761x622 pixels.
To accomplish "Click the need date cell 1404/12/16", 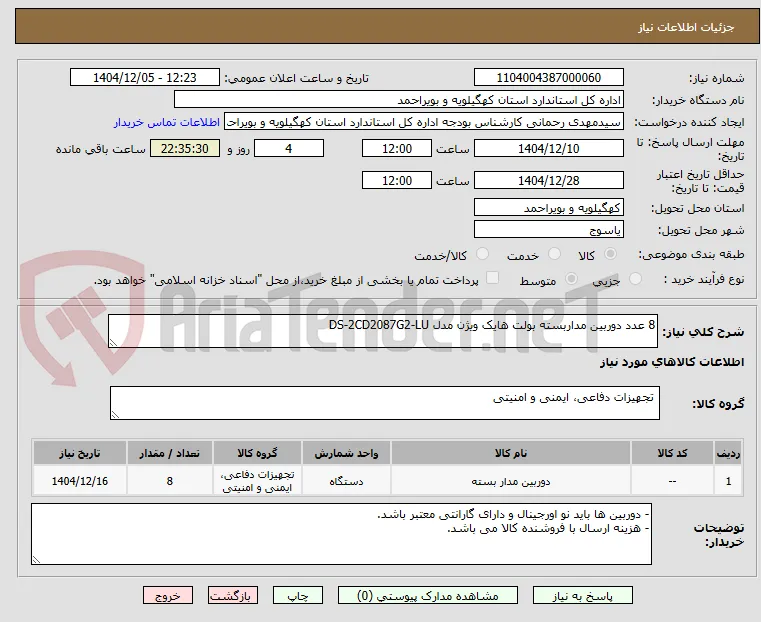I will pos(80,481).
